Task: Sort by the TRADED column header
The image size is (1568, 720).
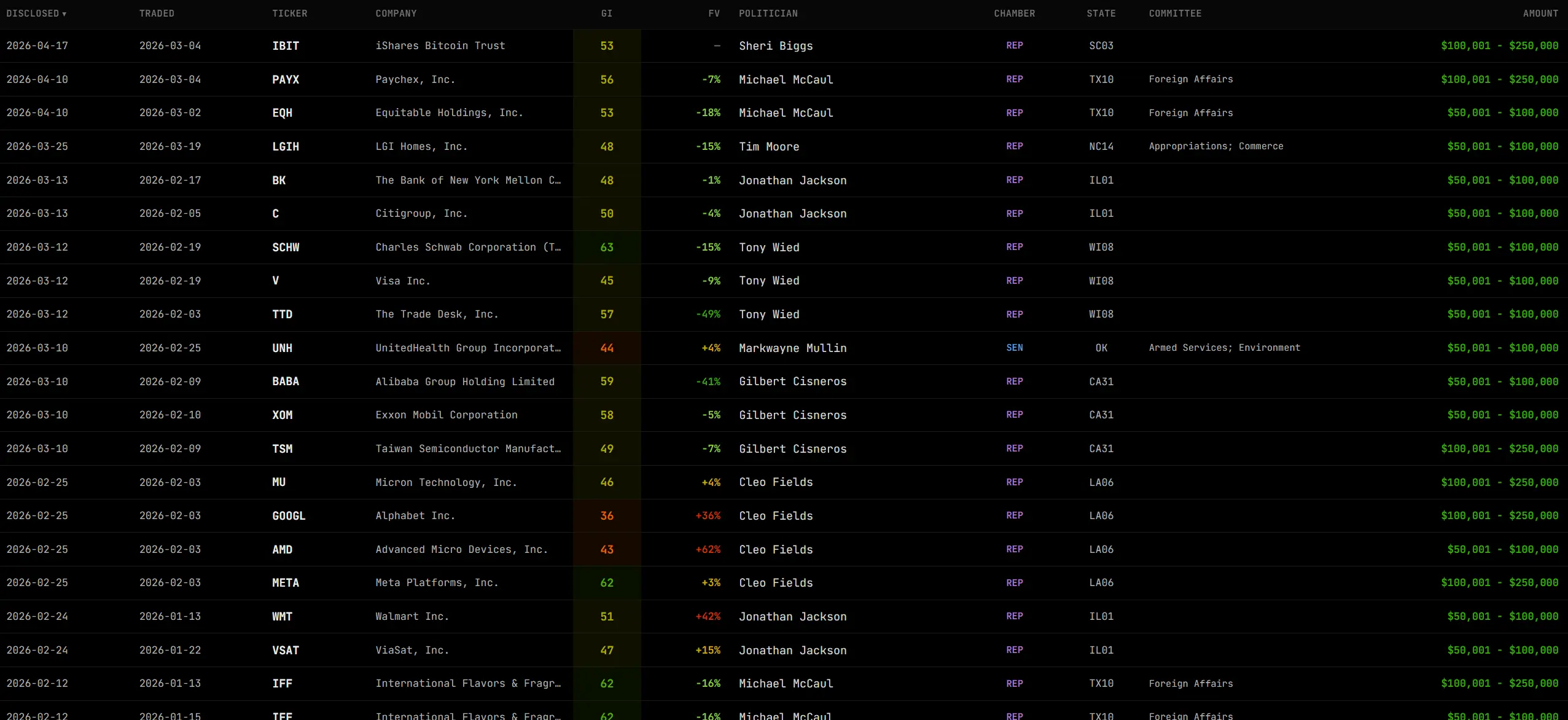Action: click(x=157, y=14)
